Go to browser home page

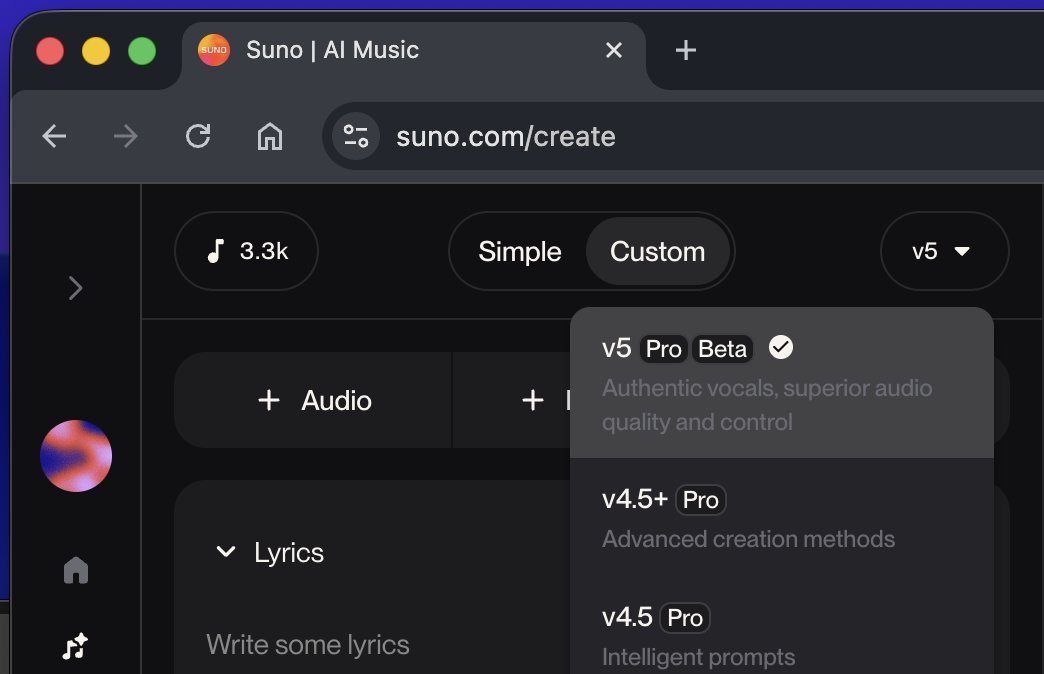tap(270, 136)
